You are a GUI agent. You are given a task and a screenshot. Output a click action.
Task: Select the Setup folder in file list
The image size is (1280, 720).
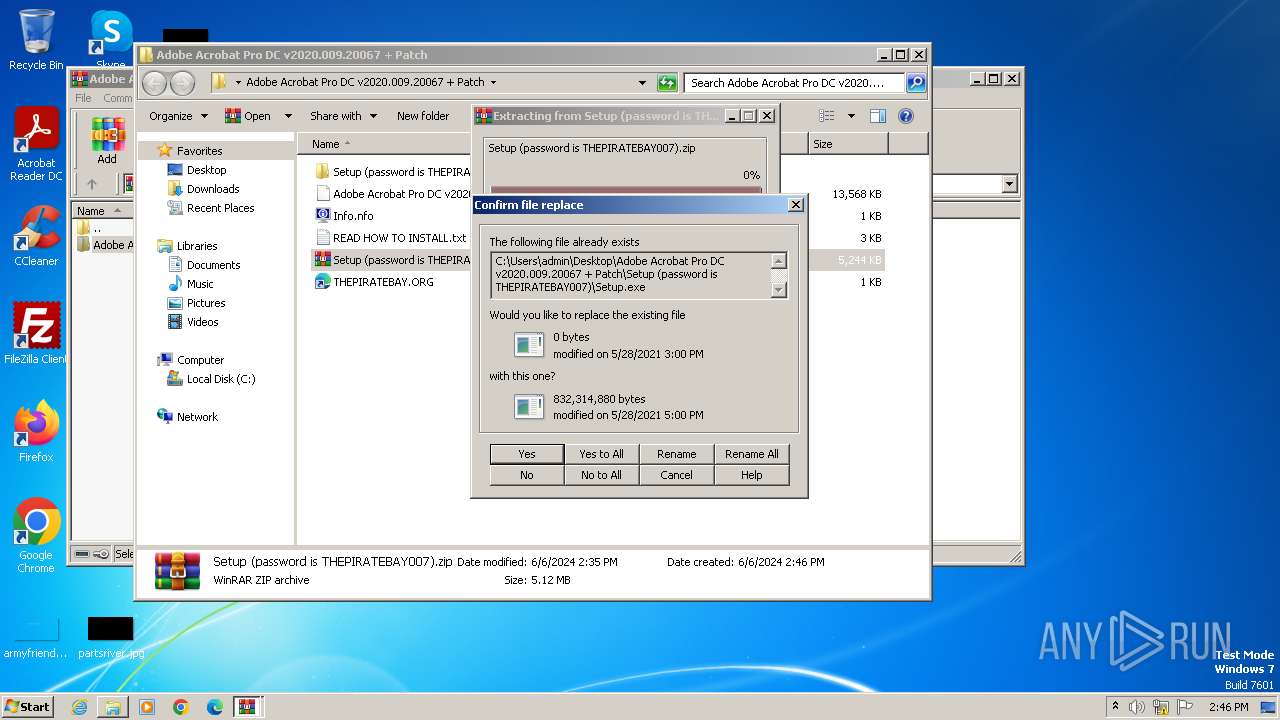pos(392,172)
